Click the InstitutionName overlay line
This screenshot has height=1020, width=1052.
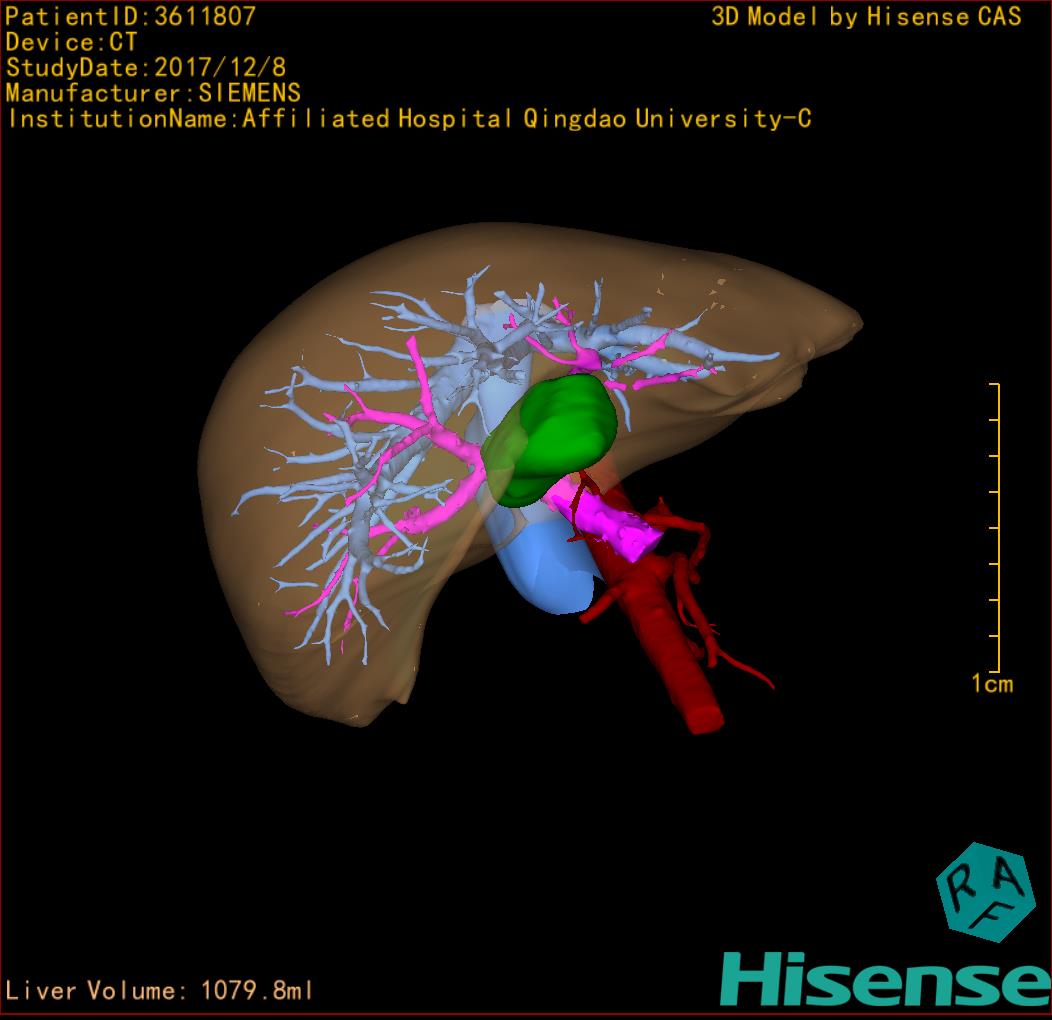[408, 119]
